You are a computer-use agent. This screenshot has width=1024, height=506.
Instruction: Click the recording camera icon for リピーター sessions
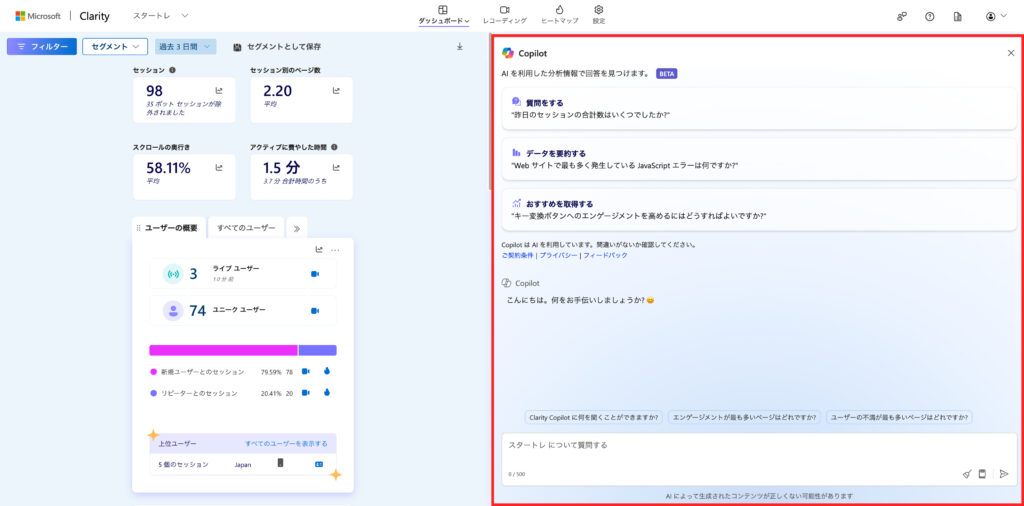click(306, 393)
